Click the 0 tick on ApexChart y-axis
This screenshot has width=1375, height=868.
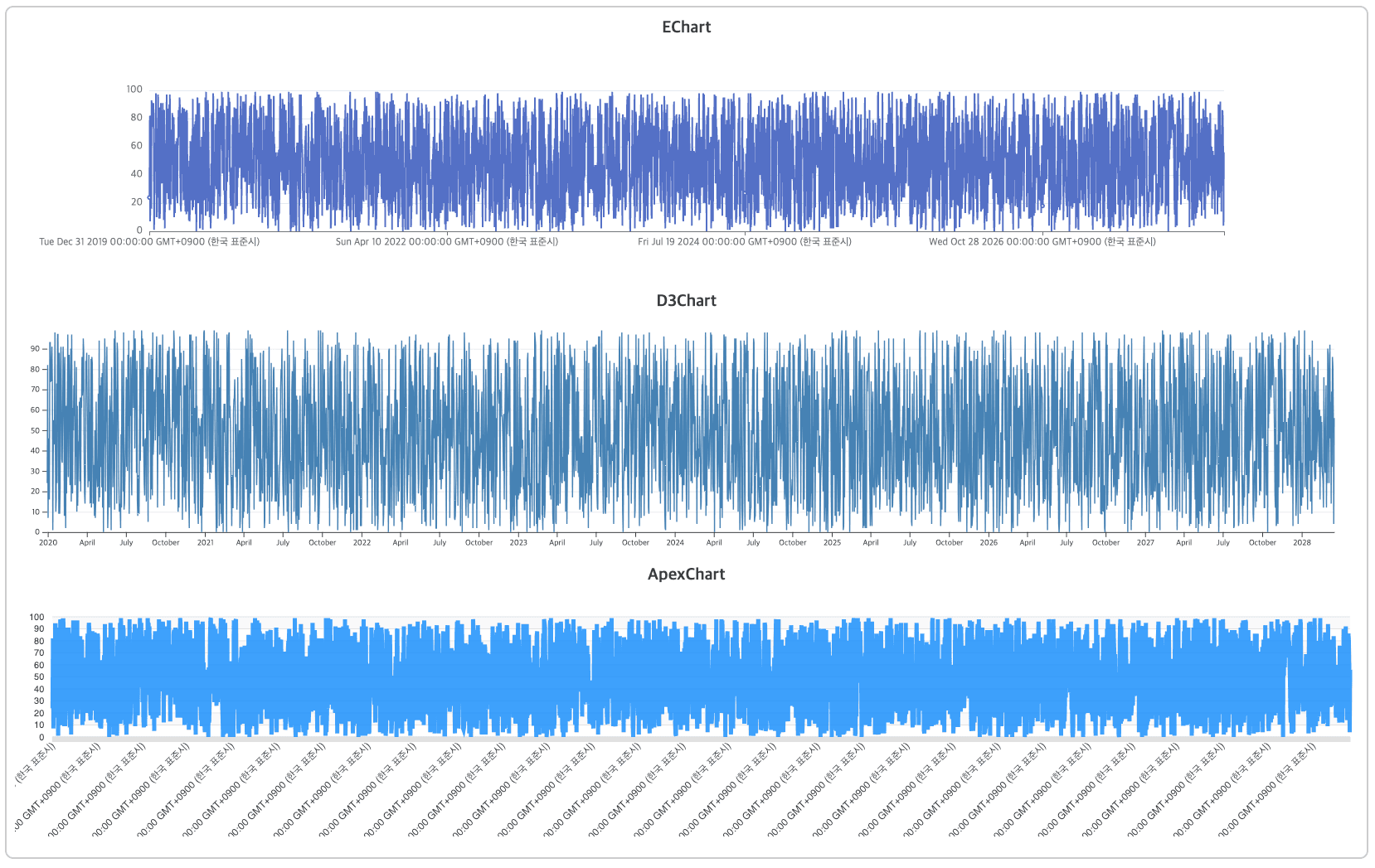[41, 738]
